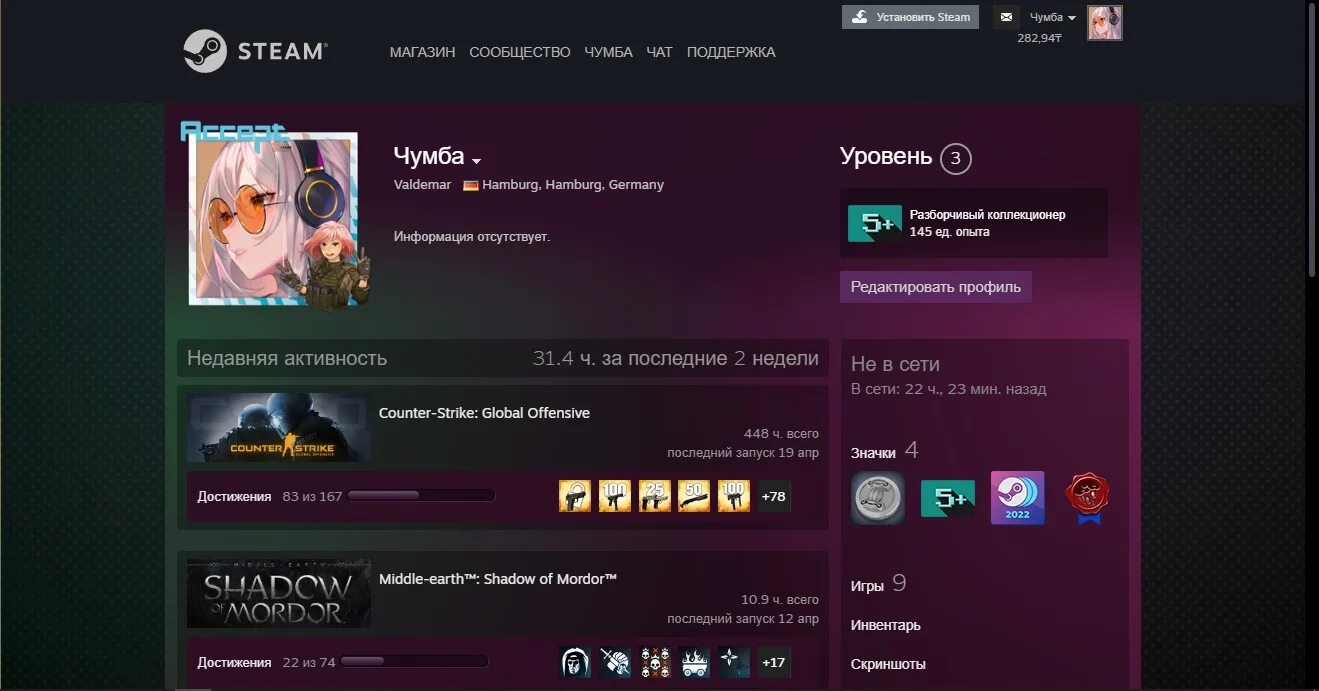The image size is (1319, 691).
Task: Open the Игры 9 games link
Action: click(x=878, y=585)
